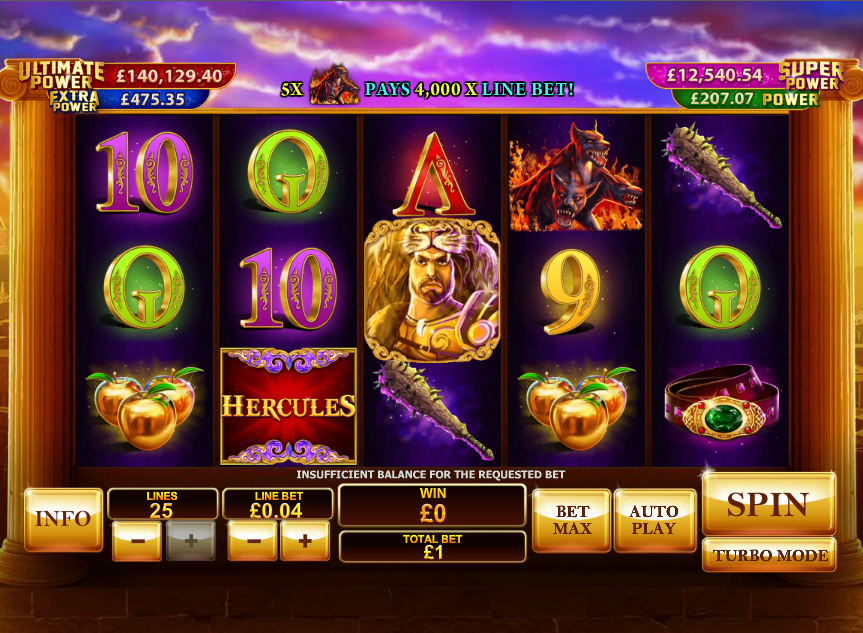Click the Hercules portrait wild symbol

coord(432,290)
